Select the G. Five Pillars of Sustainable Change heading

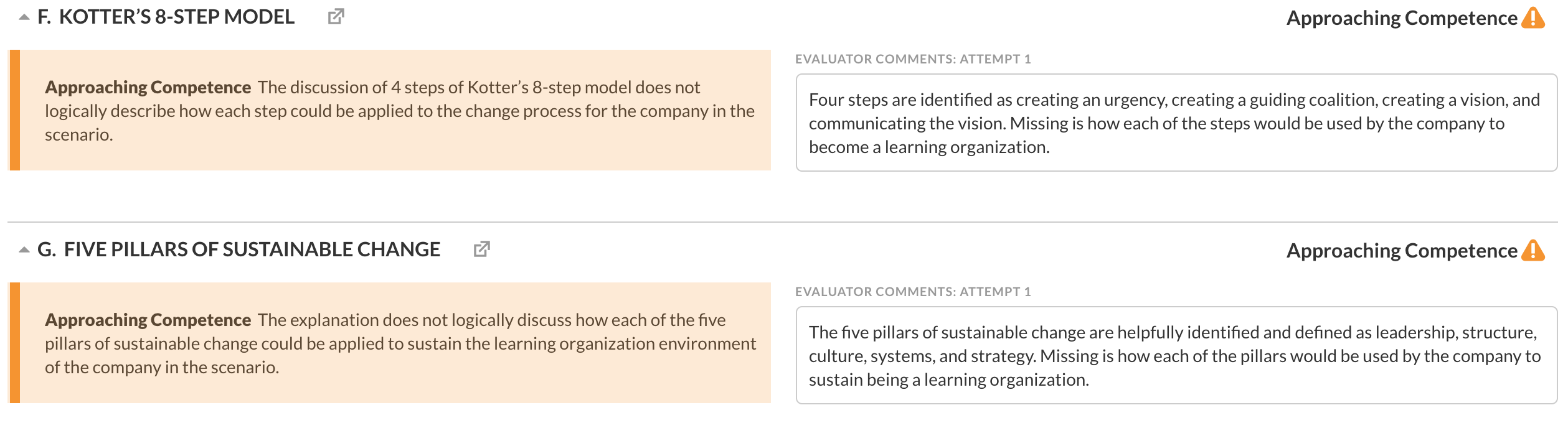tap(239, 249)
